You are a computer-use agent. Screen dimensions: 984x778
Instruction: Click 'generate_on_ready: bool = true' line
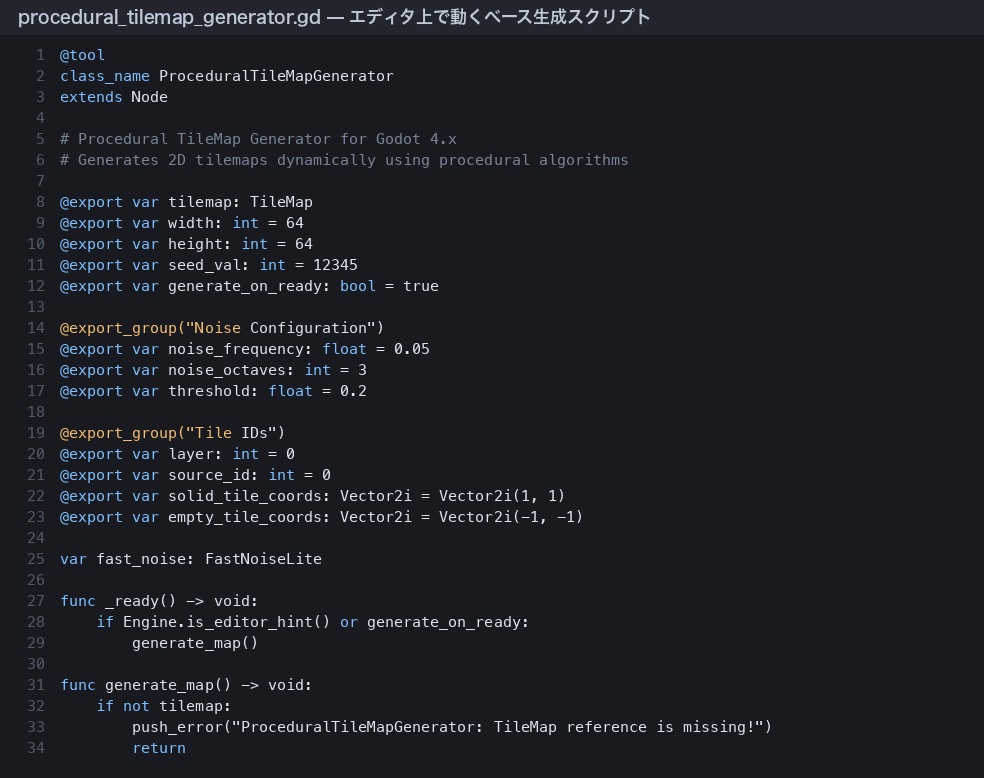point(249,286)
